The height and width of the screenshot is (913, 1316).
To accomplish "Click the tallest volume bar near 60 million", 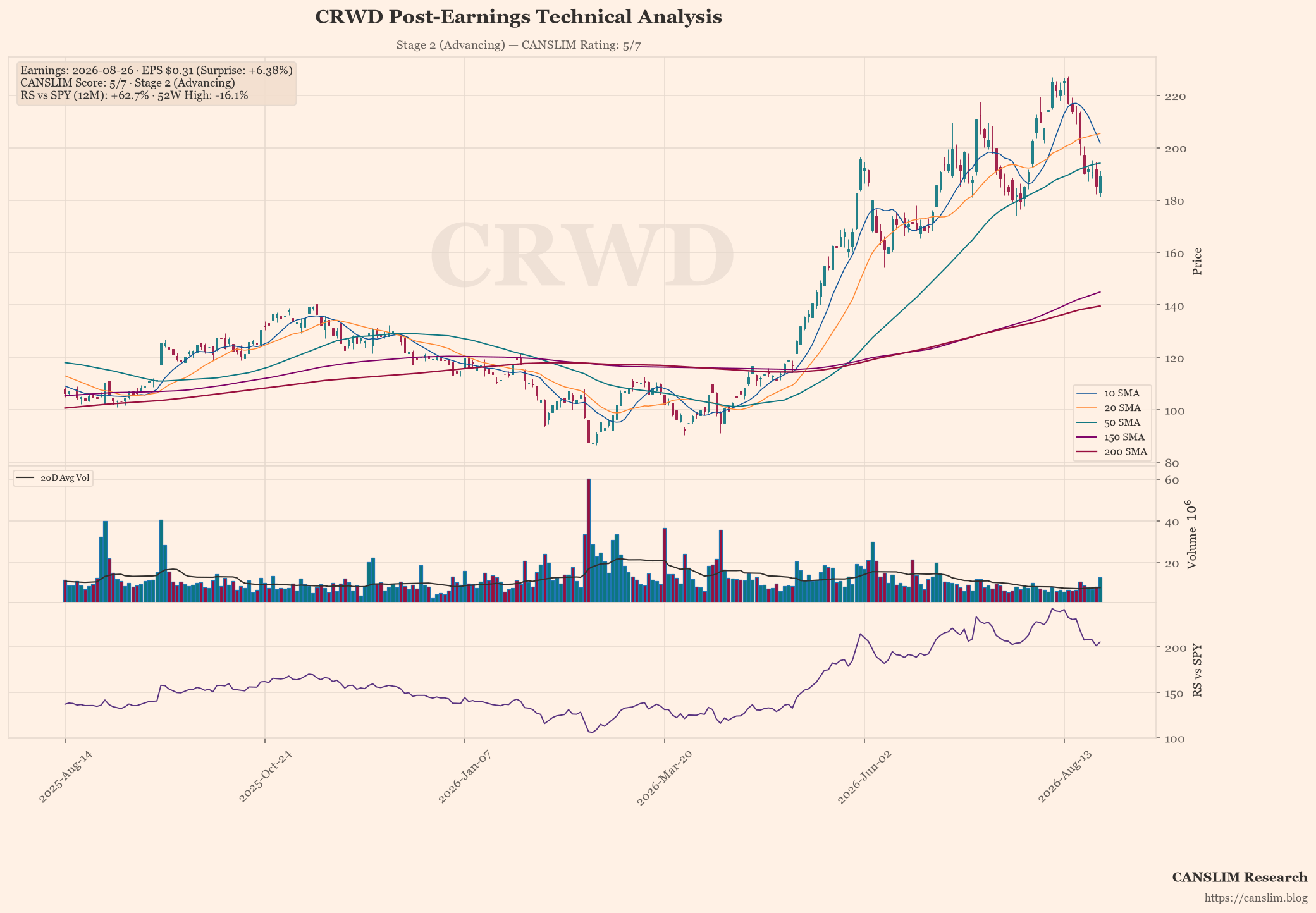I will tap(588, 540).
